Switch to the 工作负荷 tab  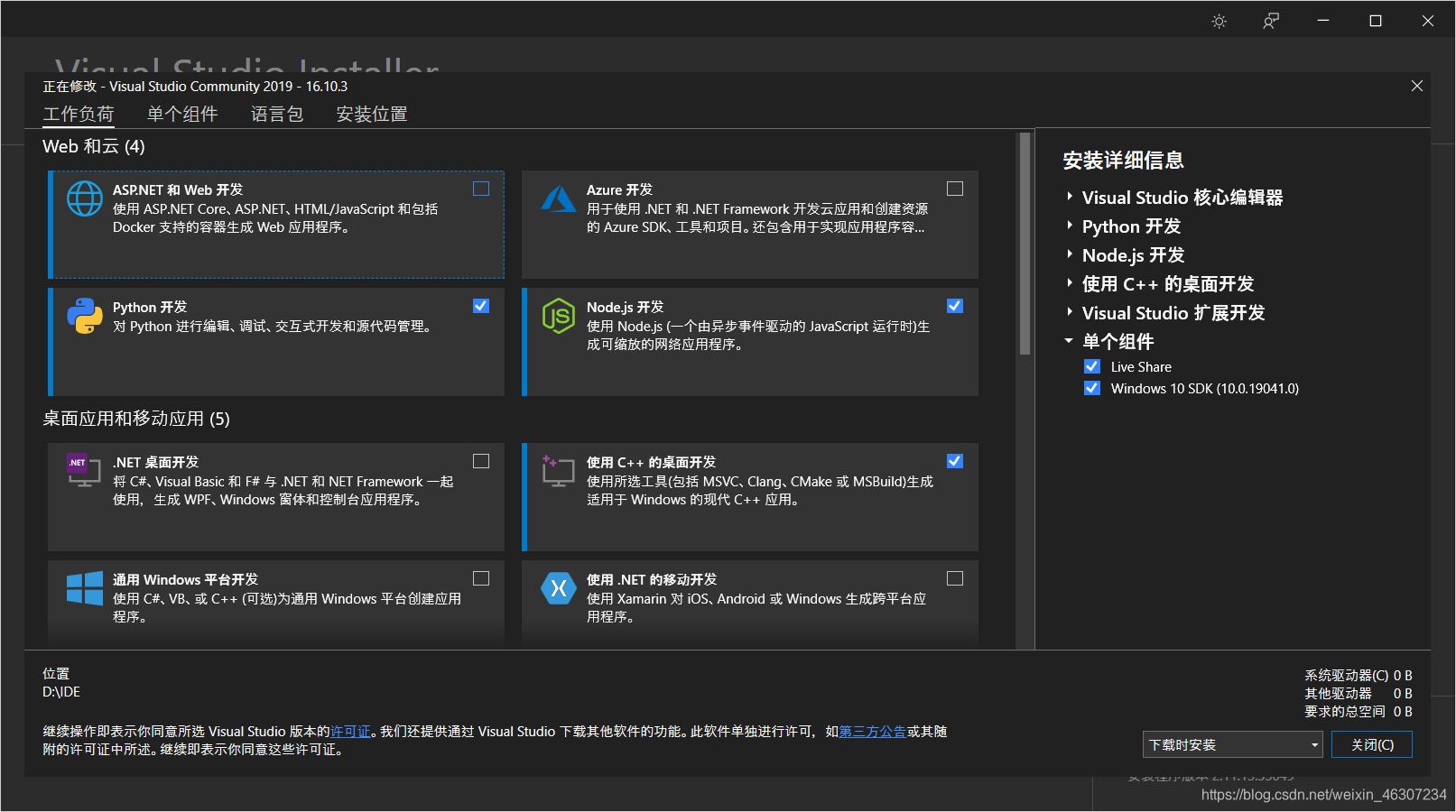pyautogui.click(x=79, y=114)
